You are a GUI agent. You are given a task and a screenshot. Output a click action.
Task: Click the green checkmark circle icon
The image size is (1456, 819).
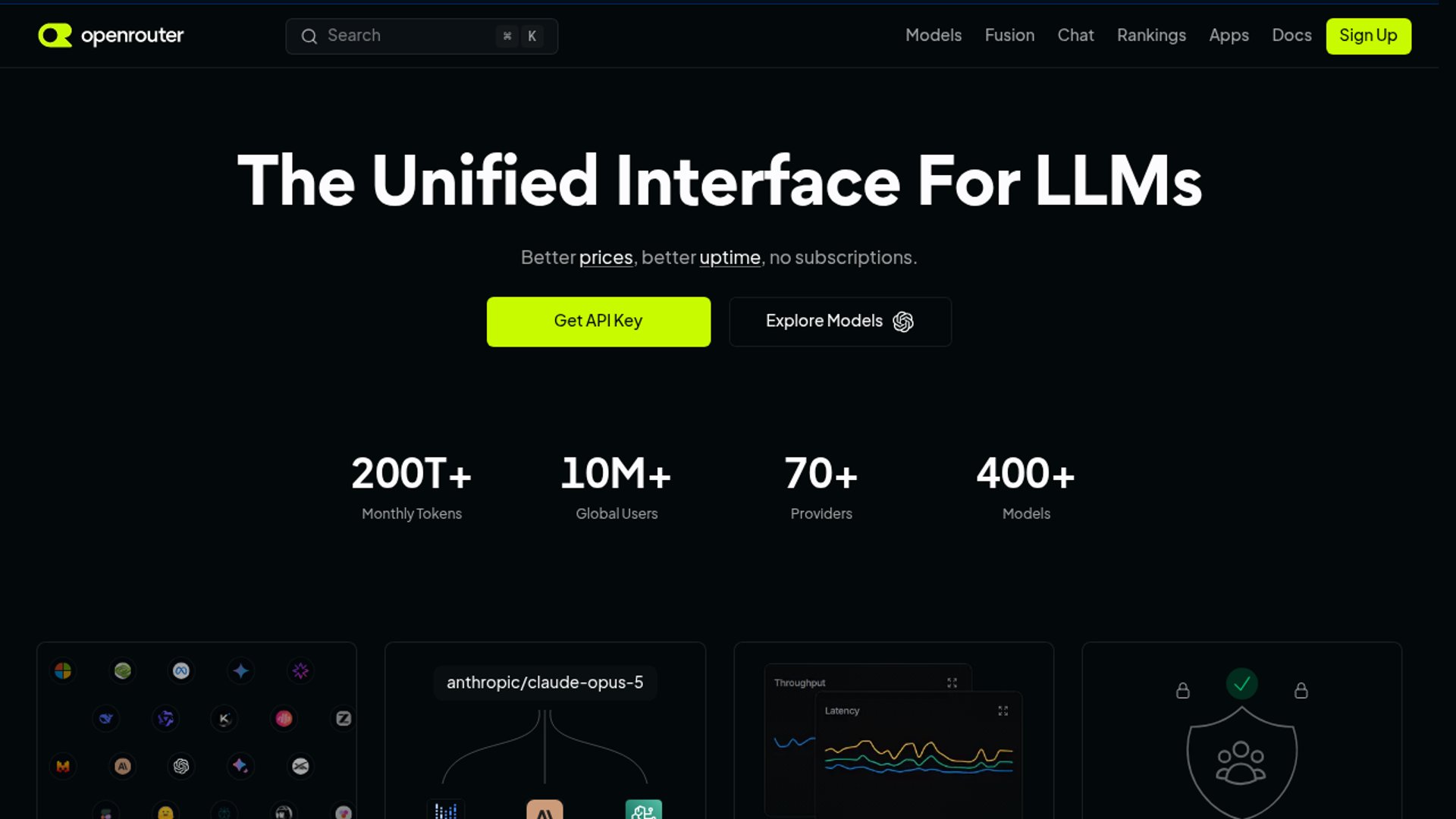pyautogui.click(x=1241, y=684)
